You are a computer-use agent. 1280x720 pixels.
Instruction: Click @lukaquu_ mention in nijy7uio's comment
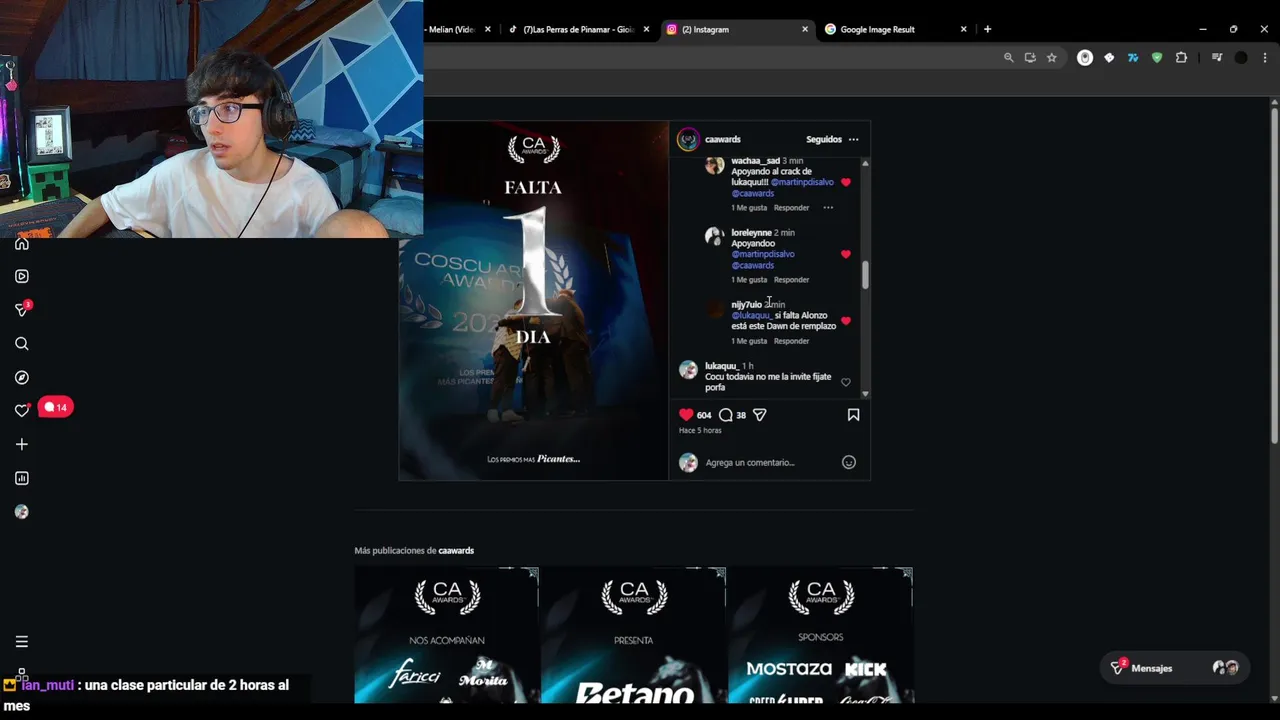pos(752,316)
